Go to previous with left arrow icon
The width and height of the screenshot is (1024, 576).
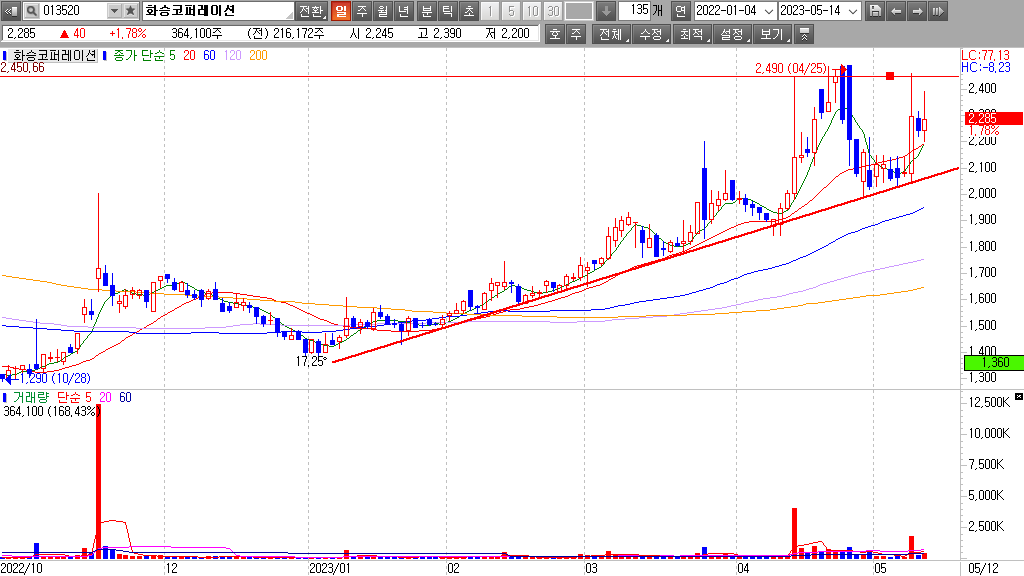pos(896,11)
